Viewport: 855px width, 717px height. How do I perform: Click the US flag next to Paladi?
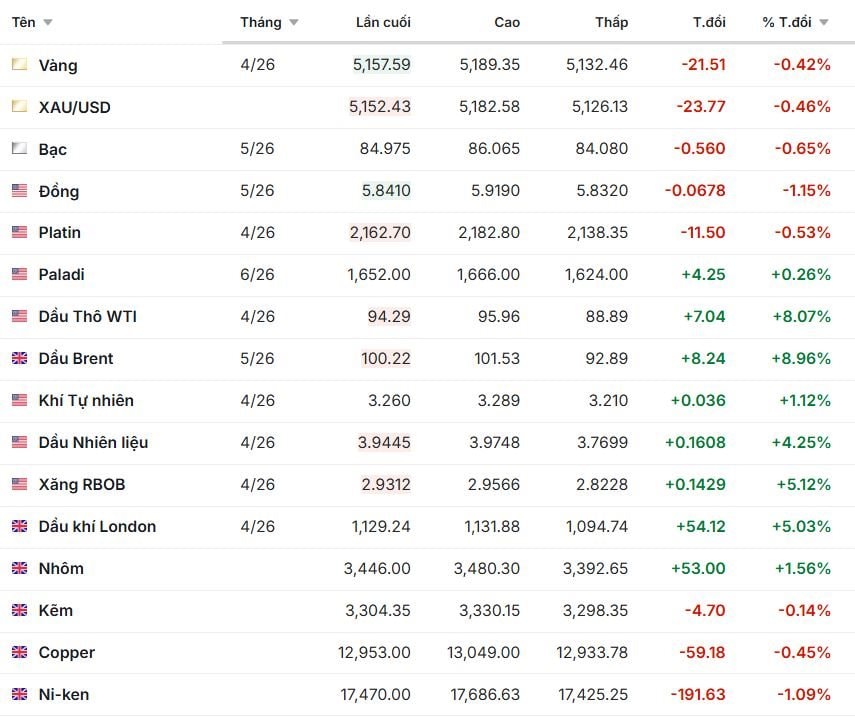[x=19, y=274]
